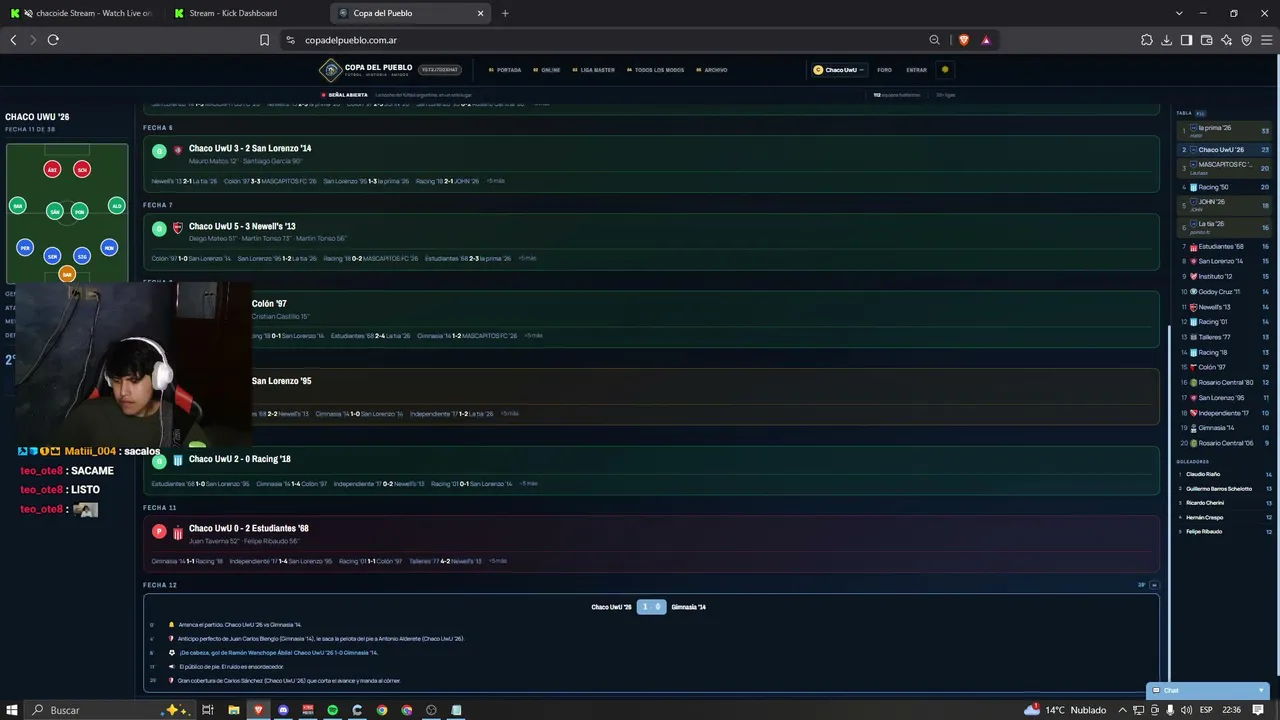Select Talleres '77 in the standings table
Screen dimensions: 1280x720
click(x=1225, y=337)
